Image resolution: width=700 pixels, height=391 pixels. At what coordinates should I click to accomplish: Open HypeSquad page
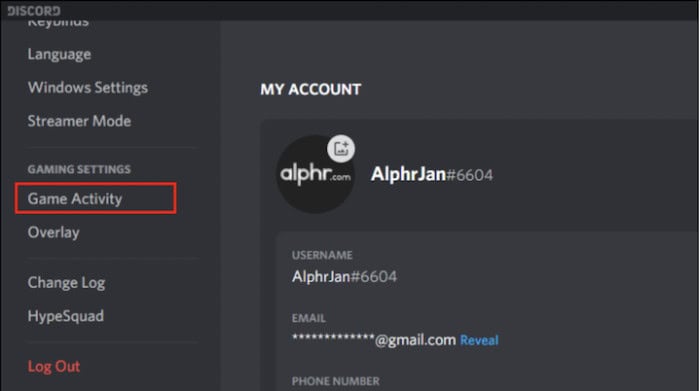coord(66,316)
